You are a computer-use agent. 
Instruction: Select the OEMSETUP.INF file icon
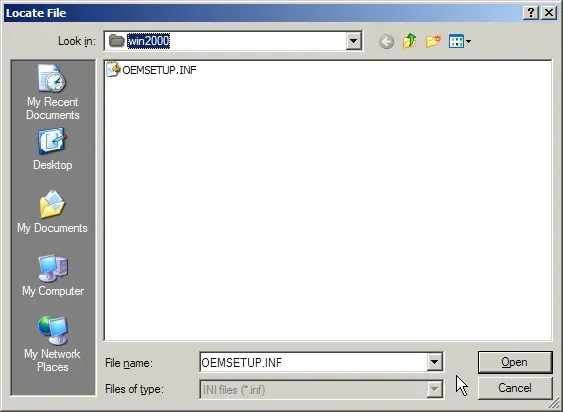113,69
